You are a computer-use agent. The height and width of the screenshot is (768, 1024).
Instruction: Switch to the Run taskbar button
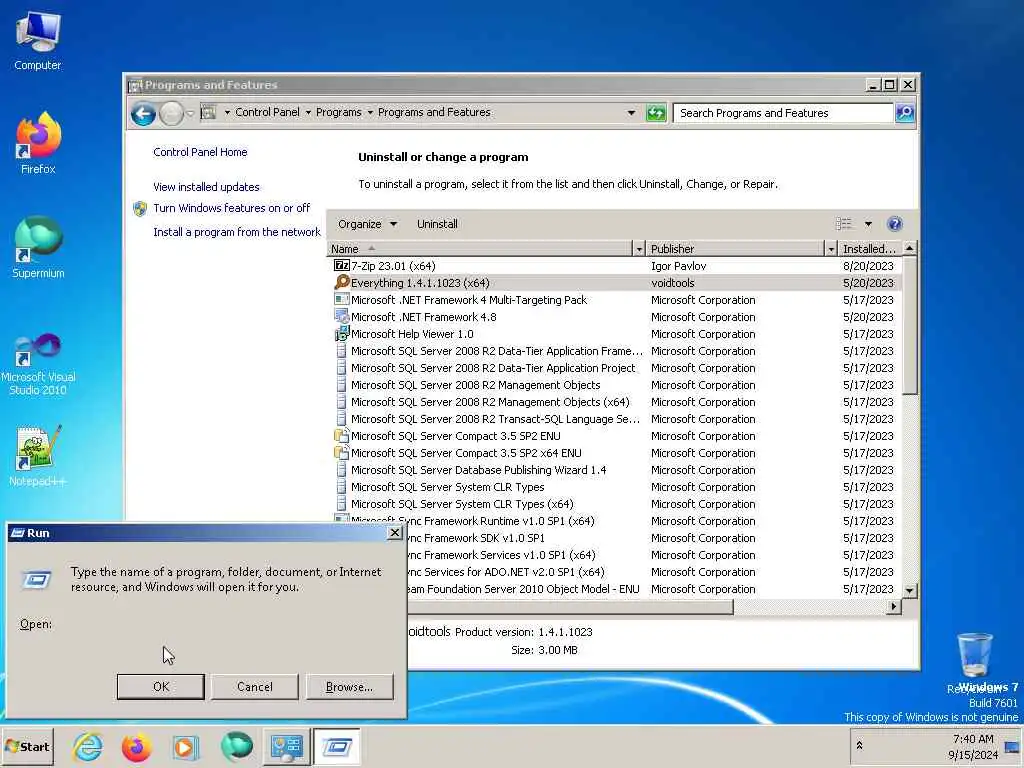coord(336,746)
